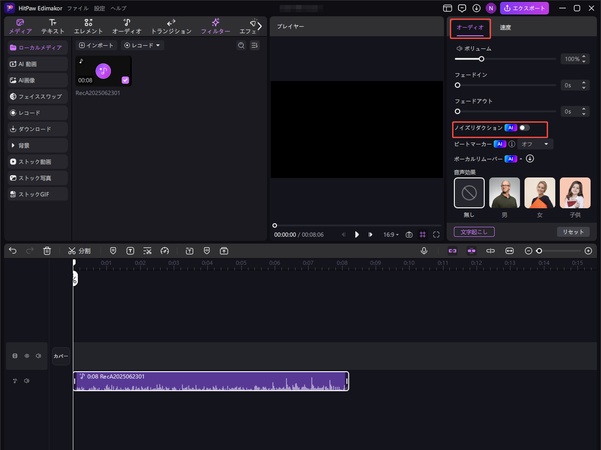Open the 16:9 aspect ratio dropdown
The image size is (601, 450).
click(391, 235)
